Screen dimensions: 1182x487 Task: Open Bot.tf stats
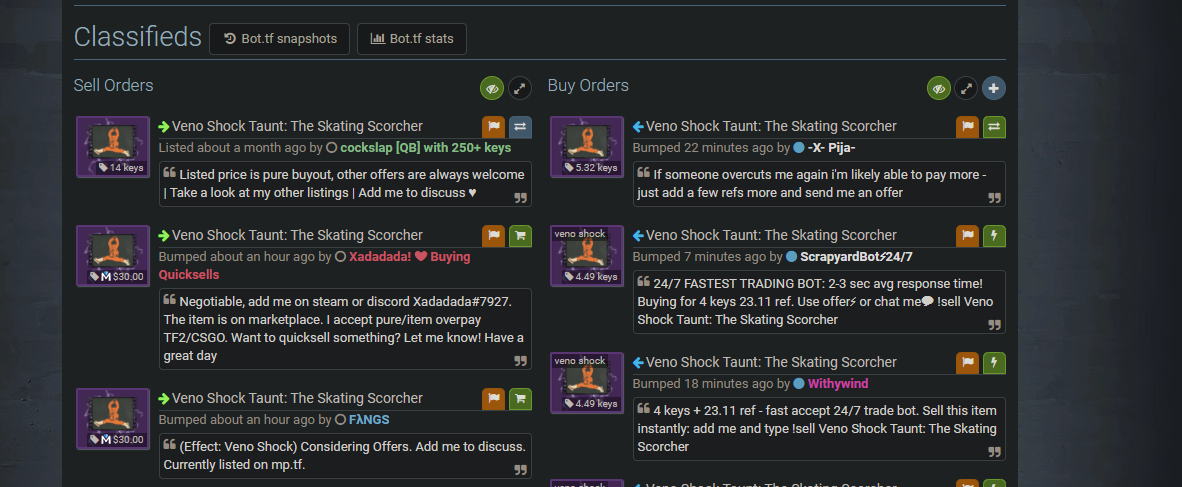(x=412, y=39)
